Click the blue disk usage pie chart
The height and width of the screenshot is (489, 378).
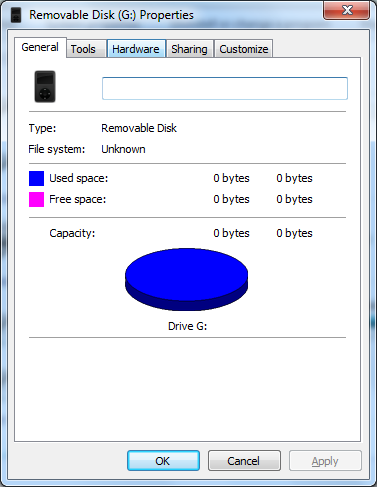coord(187,279)
